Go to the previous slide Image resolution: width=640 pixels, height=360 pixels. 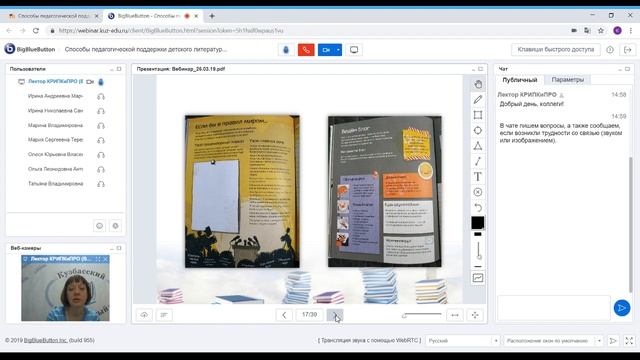click(x=284, y=315)
